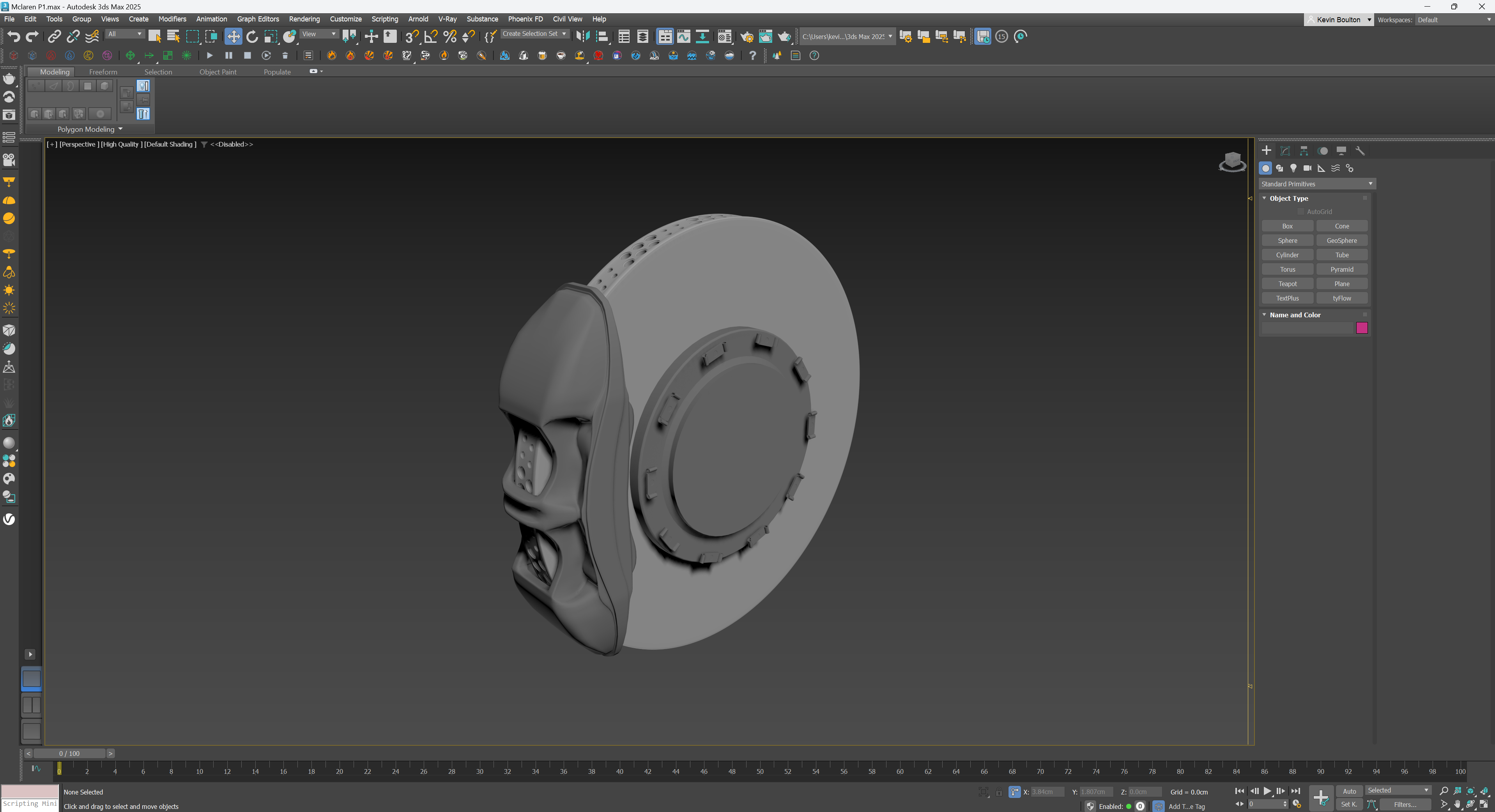Image resolution: width=1495 pixels, height=812 pixels.
Task: Click the GeoSphere object type button
Action: point(1342,240)
